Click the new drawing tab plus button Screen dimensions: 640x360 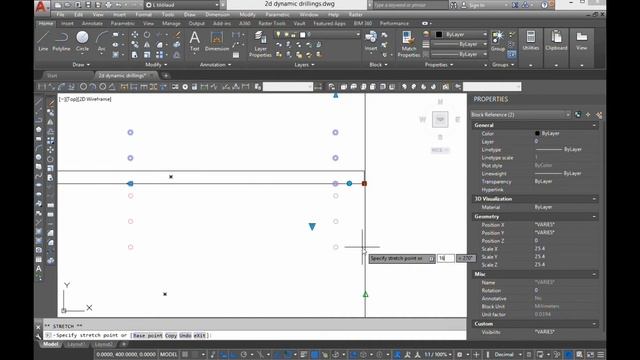coord(166,76)
